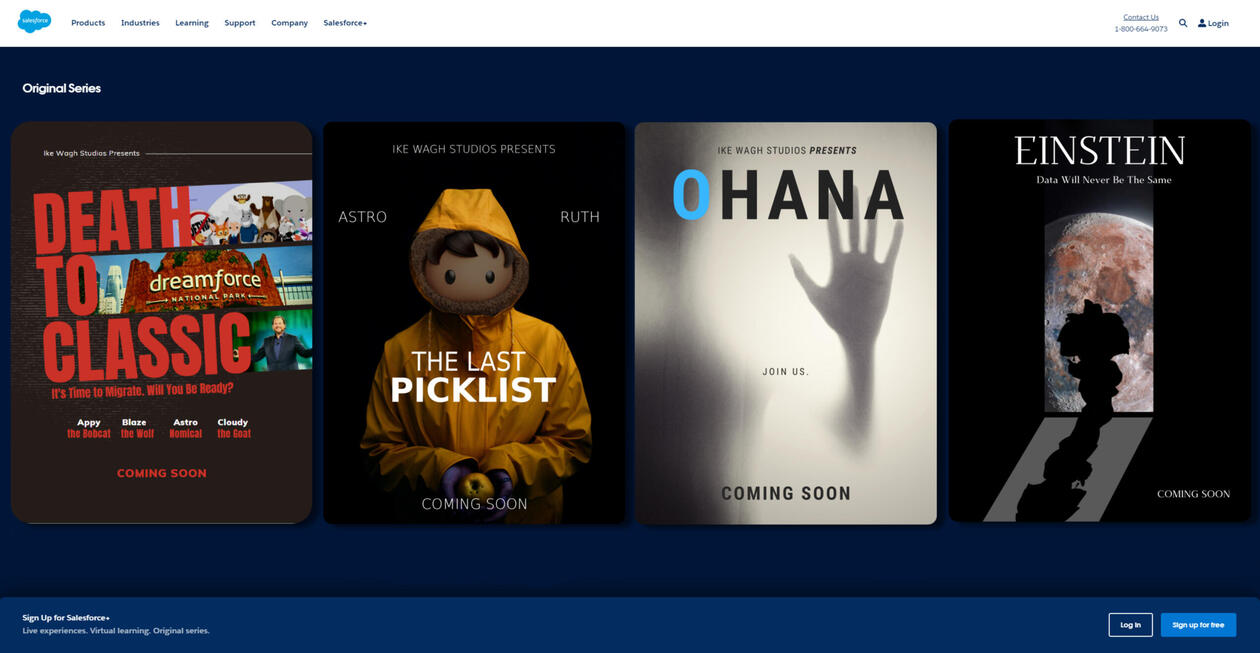This screenshot has width=1260, height=653.
Task: Choose the Einstein series poster
Action: [1099, 320]
